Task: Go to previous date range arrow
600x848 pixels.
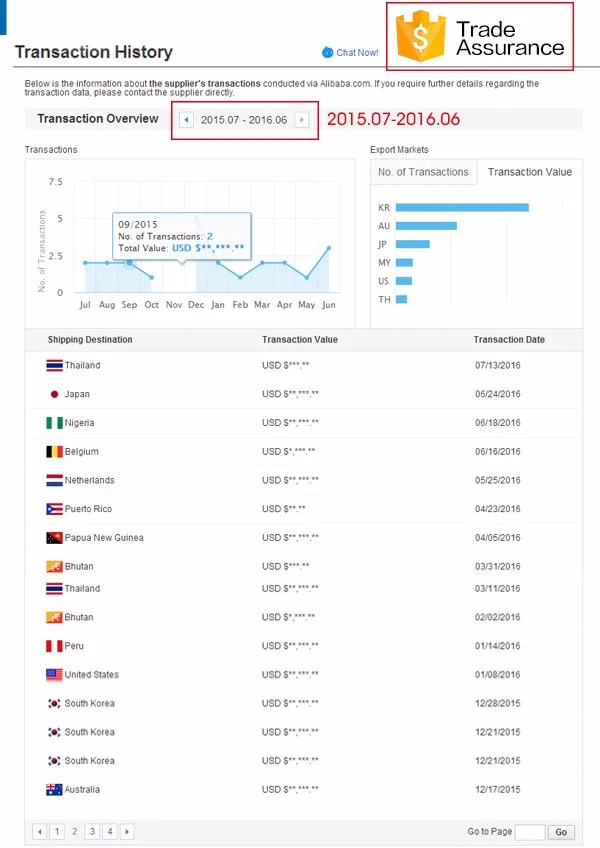Action: point(186,120)
